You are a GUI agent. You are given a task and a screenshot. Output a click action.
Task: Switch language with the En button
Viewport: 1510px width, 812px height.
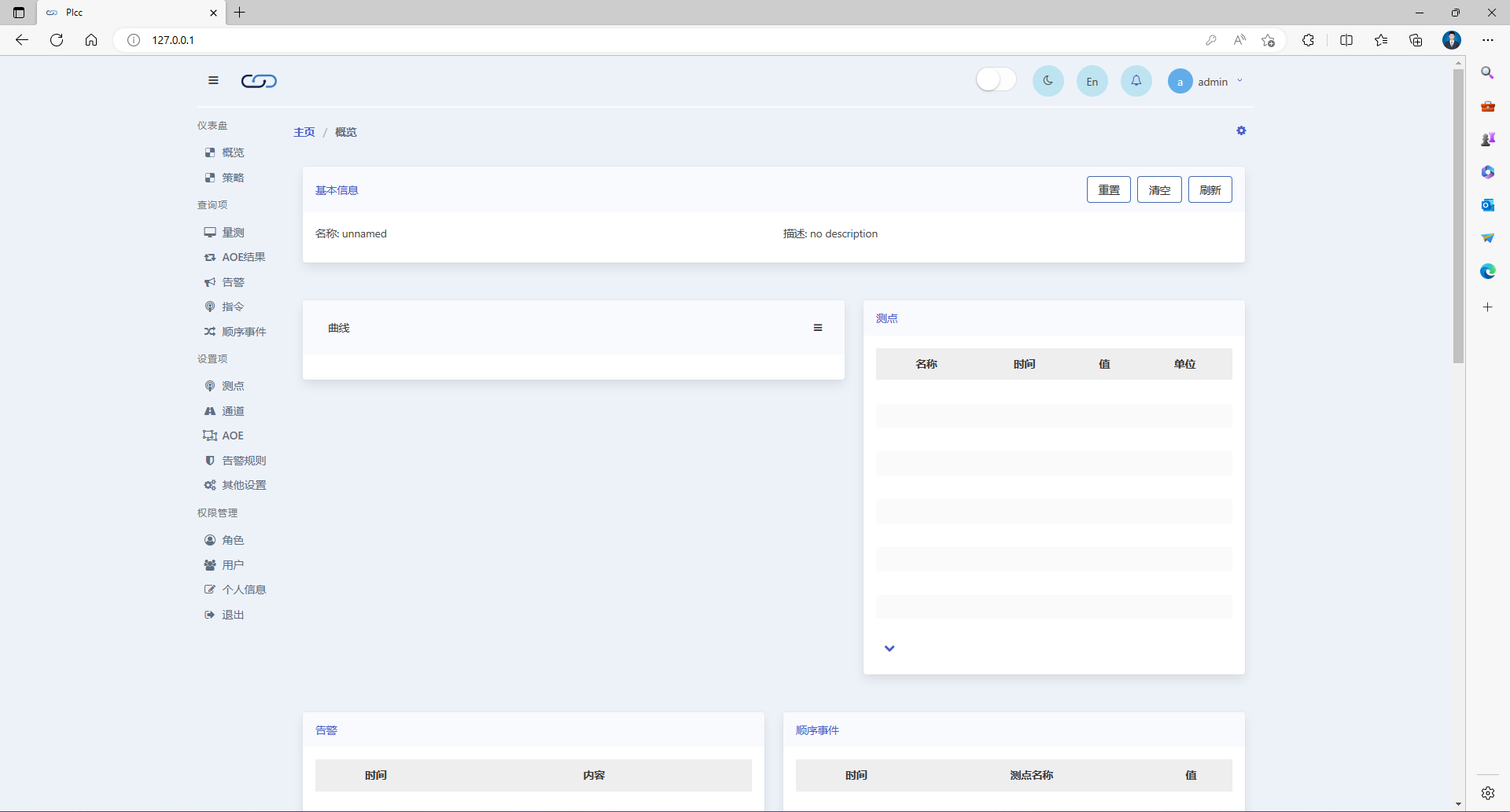(x=1092, y=81)
